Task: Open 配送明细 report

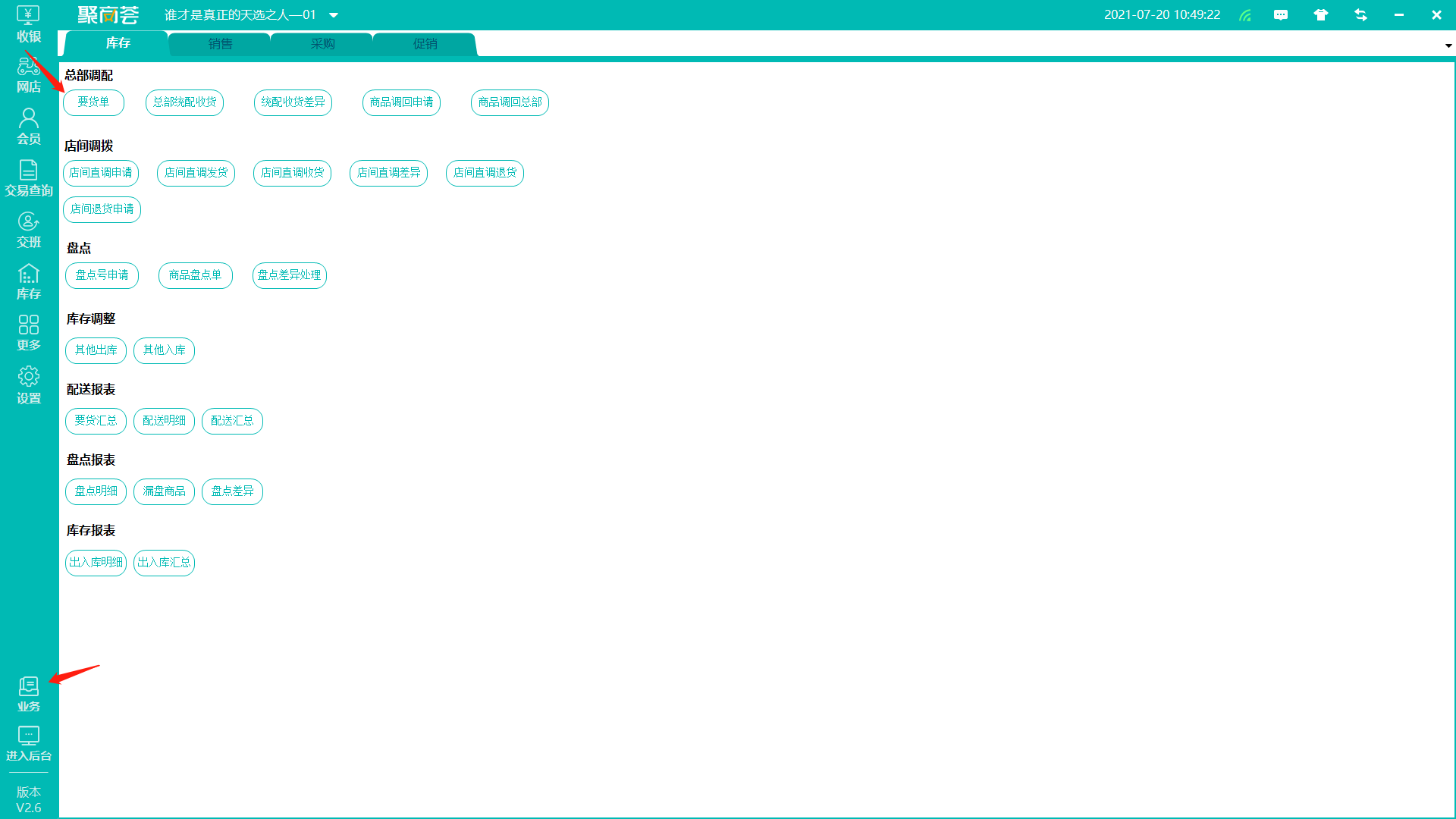Action: 164,421
